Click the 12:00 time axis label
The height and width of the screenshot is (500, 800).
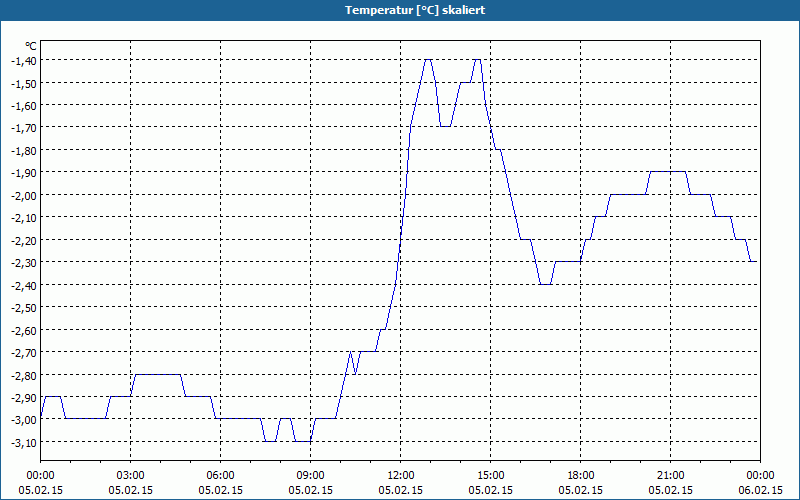[x=401, y=476]
